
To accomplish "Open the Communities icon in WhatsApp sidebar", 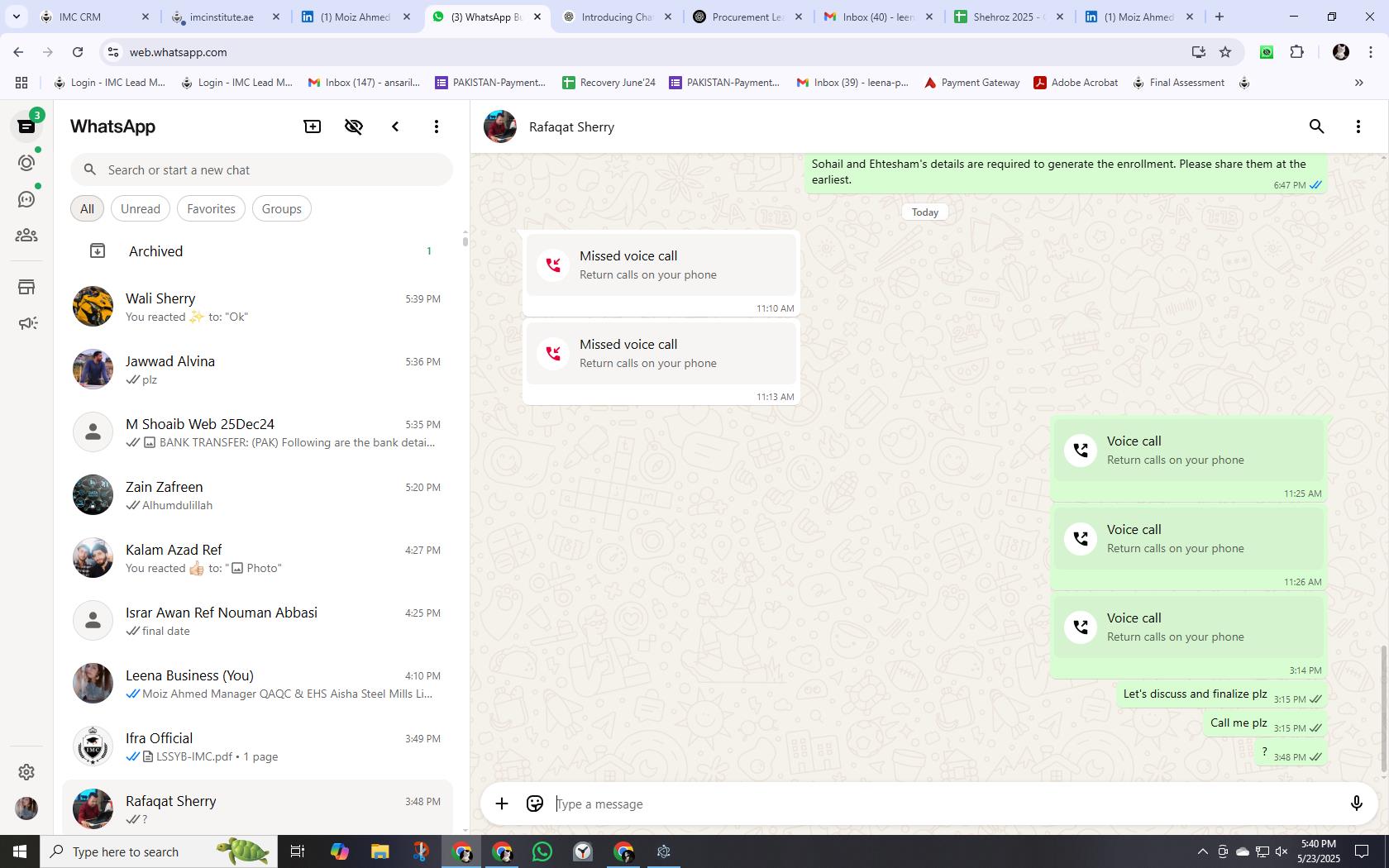I will [26, 236].
